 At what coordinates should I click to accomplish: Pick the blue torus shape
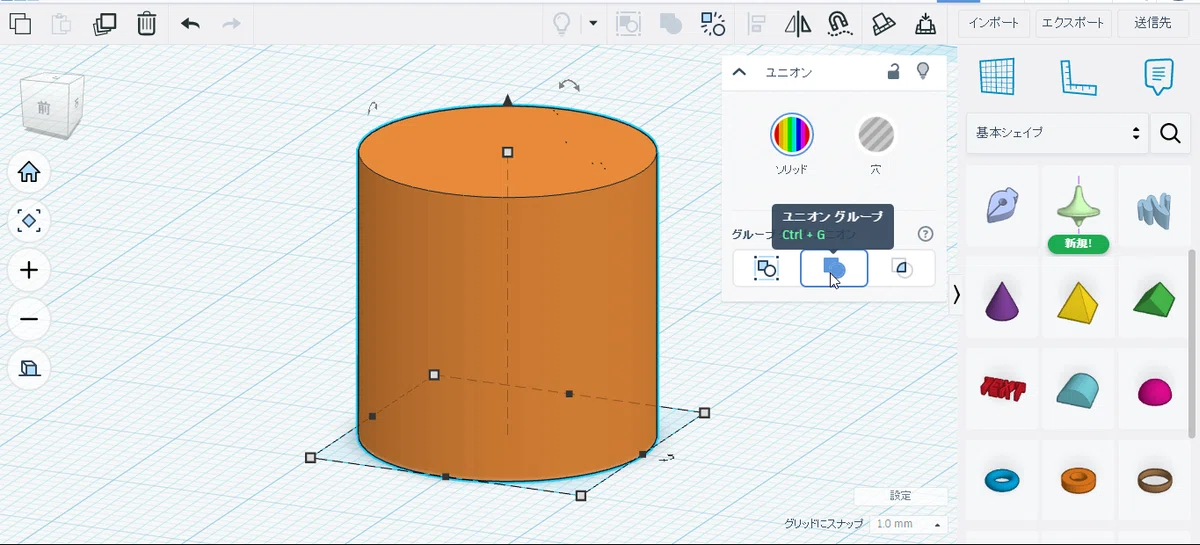click(x=1002, y=480)
